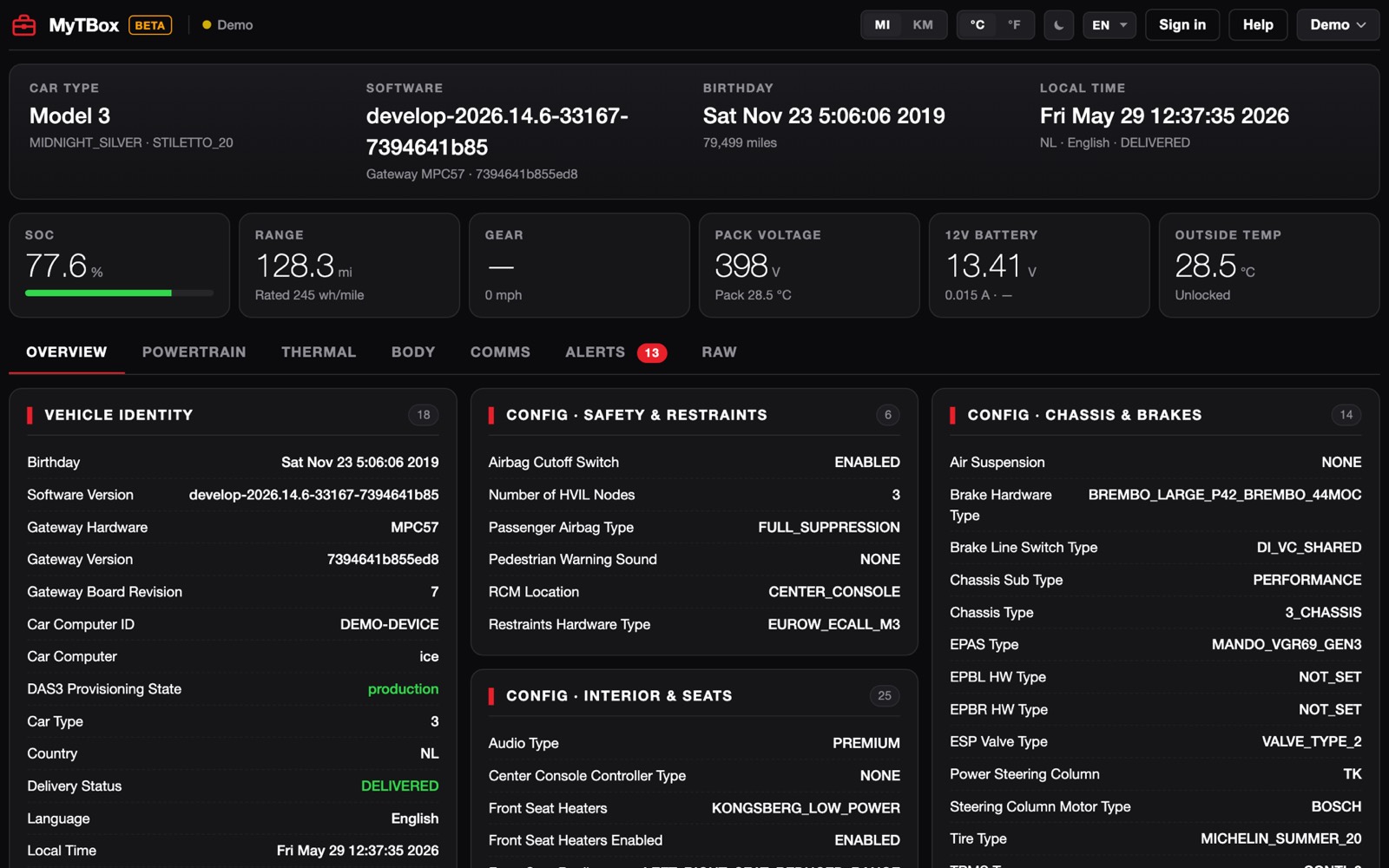Click the Gateway Hardware MPC57 value
The height and width of the screenshot is (868, 1389).
coord(414,528)
